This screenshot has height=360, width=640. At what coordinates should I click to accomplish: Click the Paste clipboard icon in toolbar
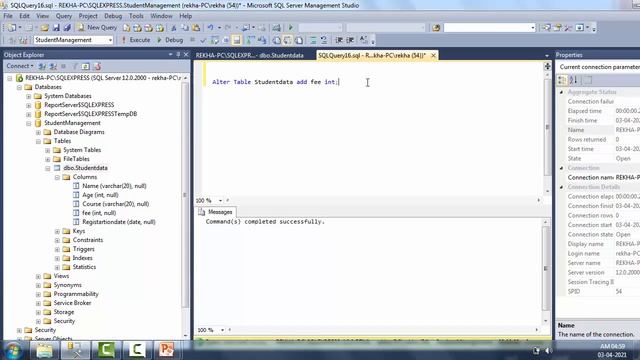click(196, 28)
